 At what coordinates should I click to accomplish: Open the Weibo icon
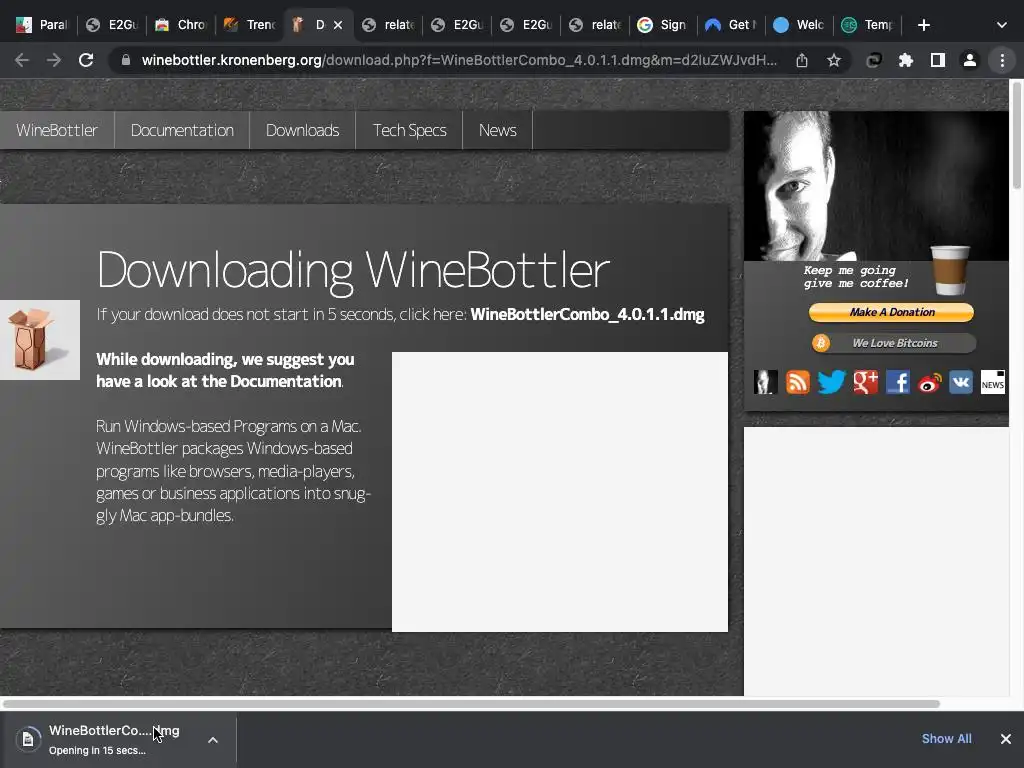coord(930,382)
